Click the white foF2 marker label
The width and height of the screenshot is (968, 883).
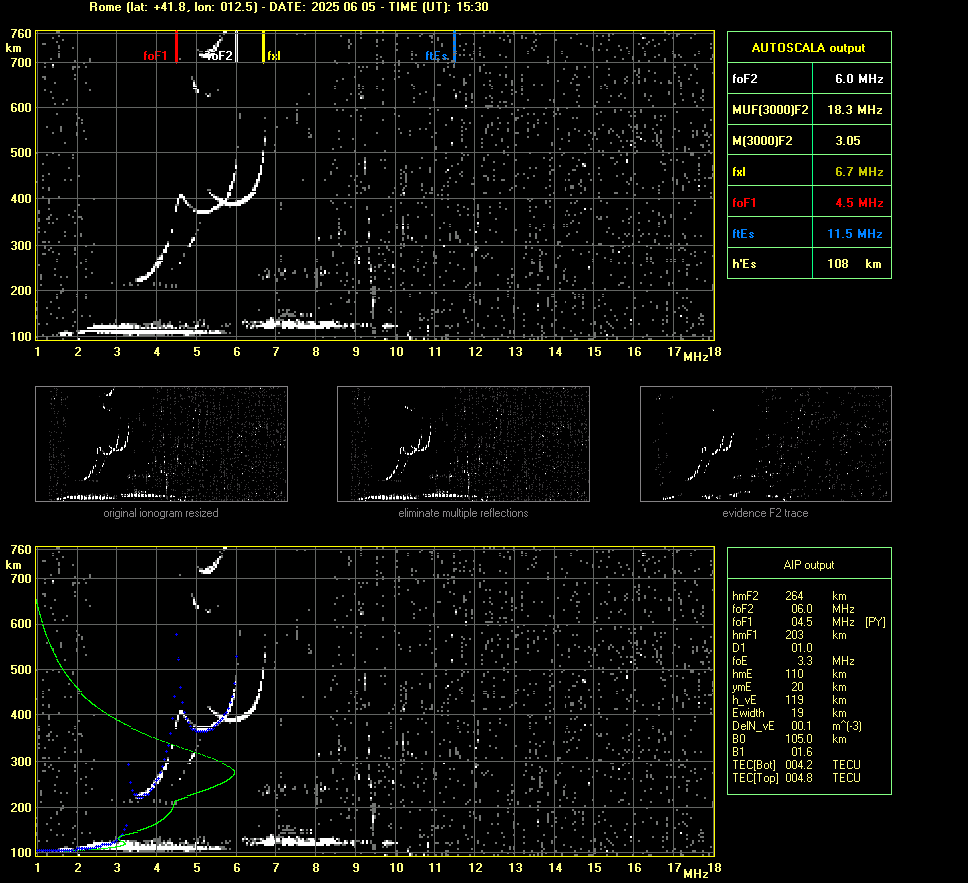point(220,56)
